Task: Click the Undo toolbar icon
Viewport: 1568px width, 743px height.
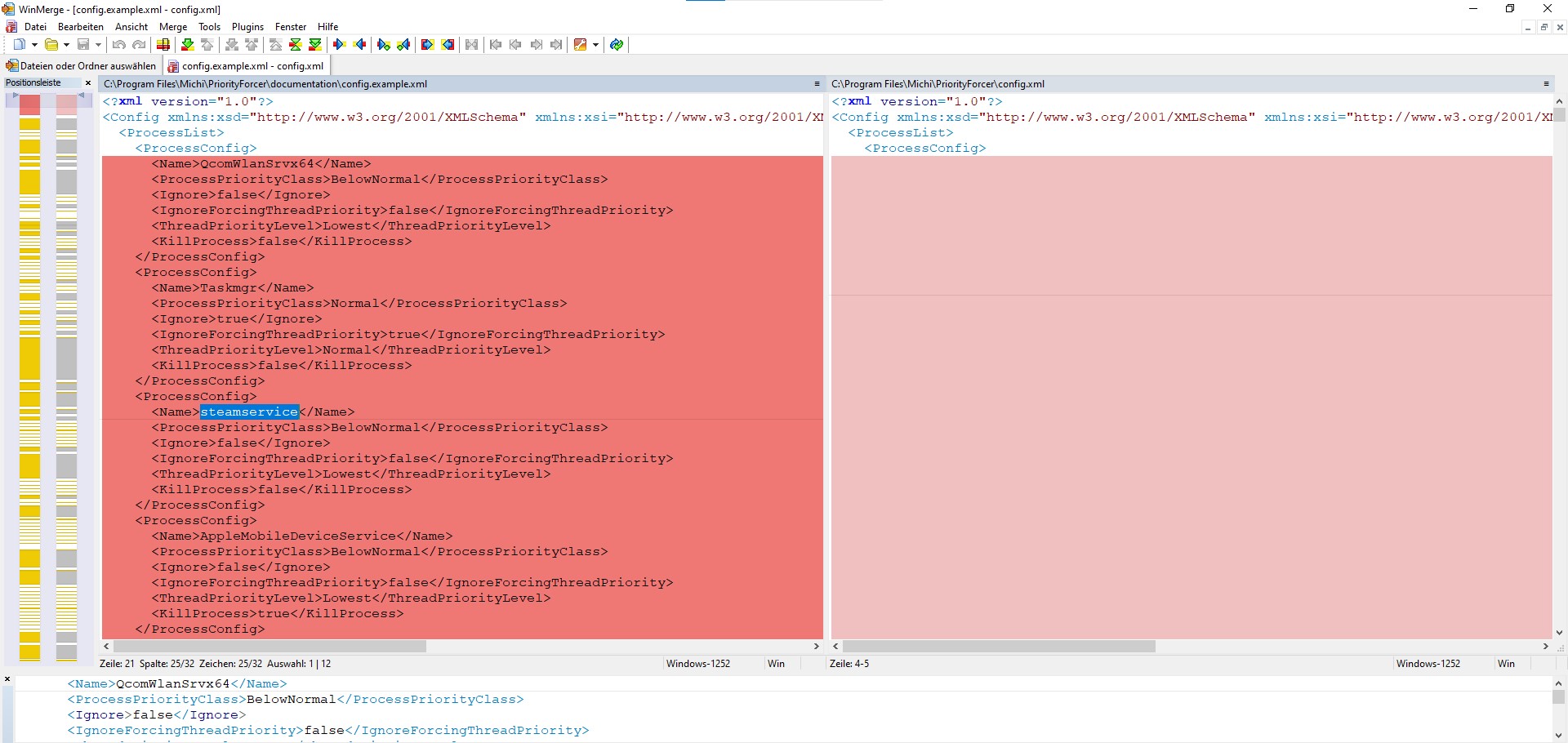Action: point(119,45)
